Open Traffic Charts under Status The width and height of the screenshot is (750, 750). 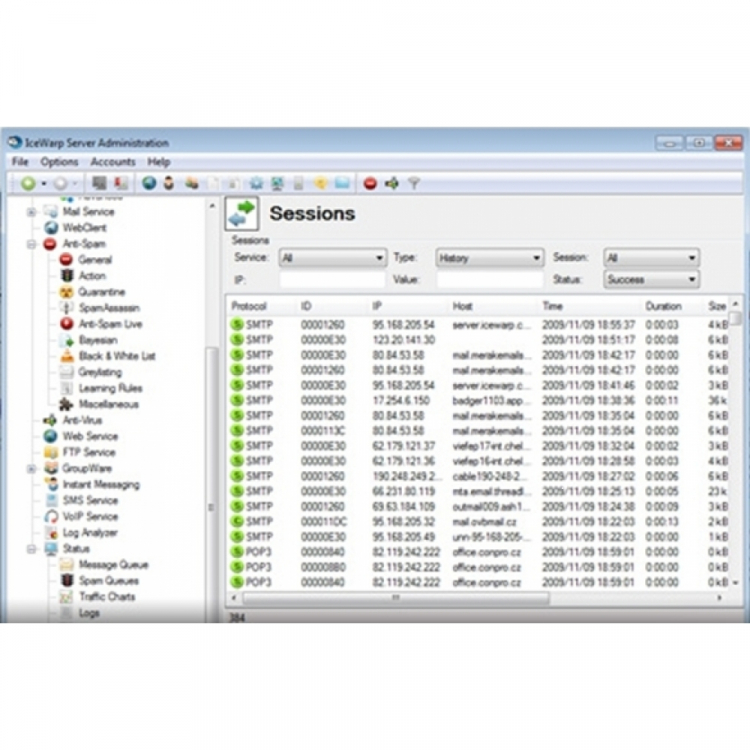107,596
